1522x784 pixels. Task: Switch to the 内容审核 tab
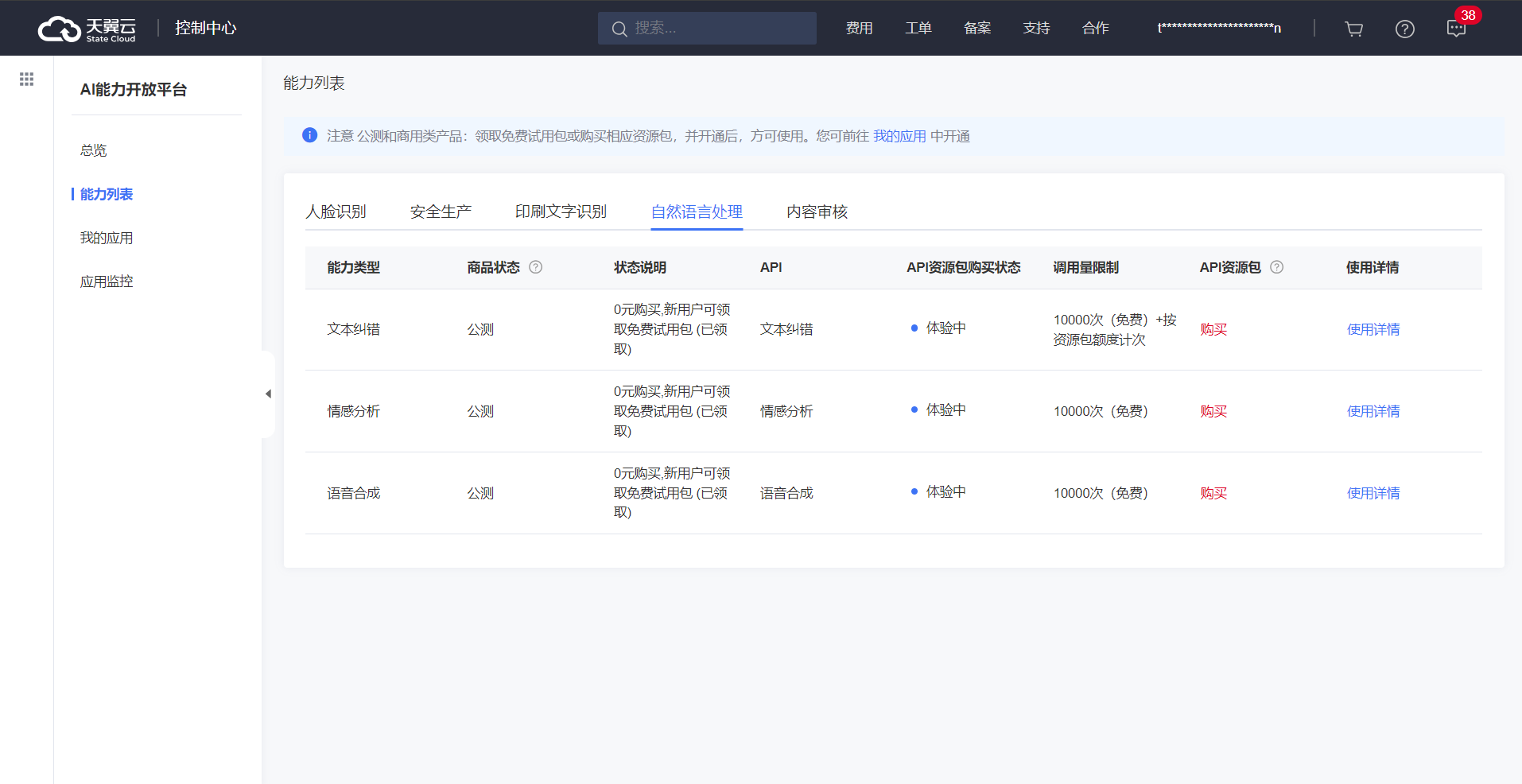coord(817,212)
